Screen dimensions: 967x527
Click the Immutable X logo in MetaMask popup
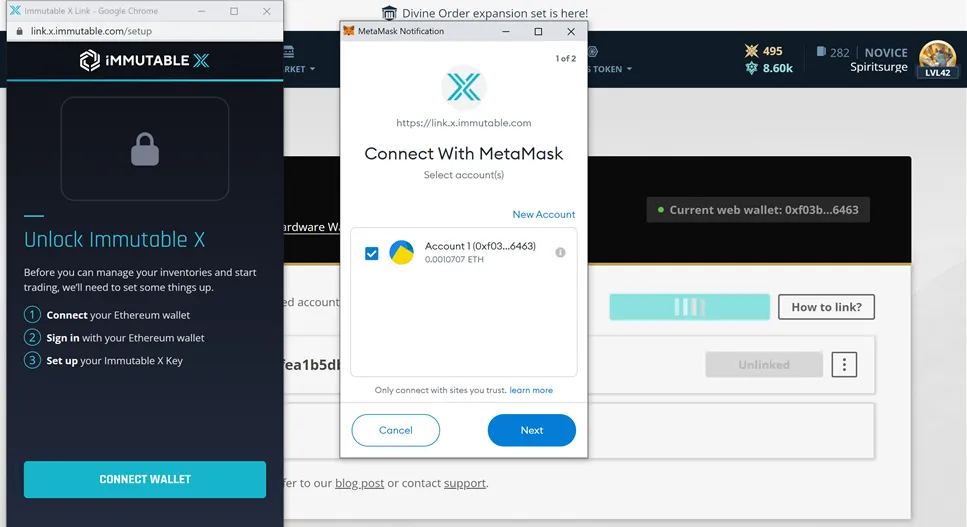(x=464, y=88)
